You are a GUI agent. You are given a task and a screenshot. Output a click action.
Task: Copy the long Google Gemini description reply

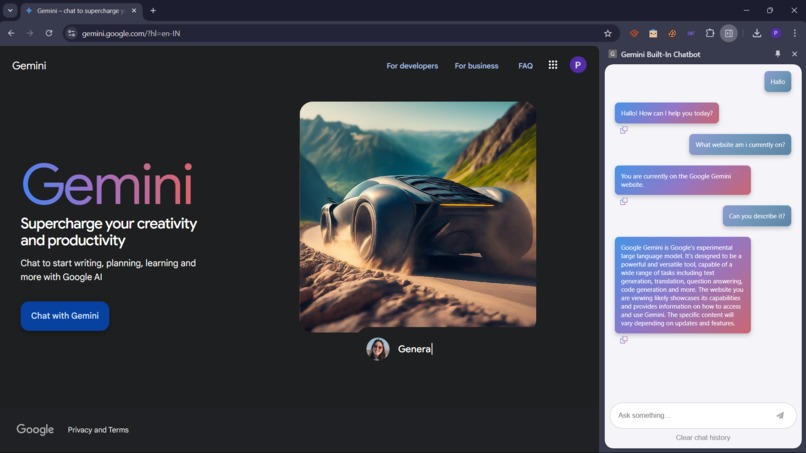click(624, 340)
